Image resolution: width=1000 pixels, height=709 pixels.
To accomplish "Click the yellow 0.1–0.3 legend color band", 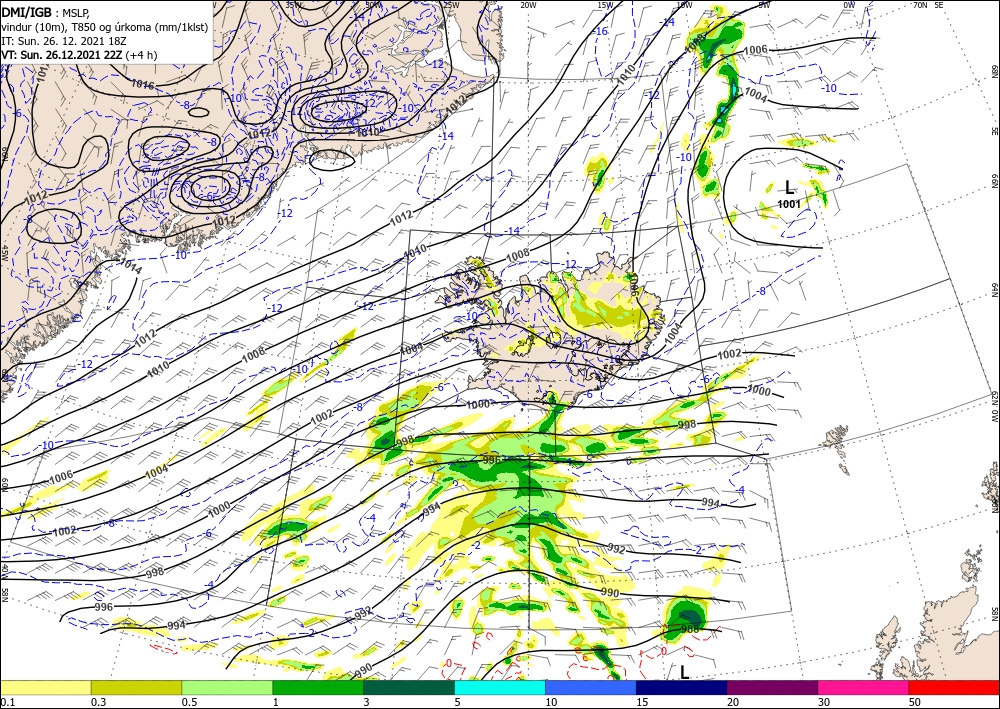I will point(45,687).
